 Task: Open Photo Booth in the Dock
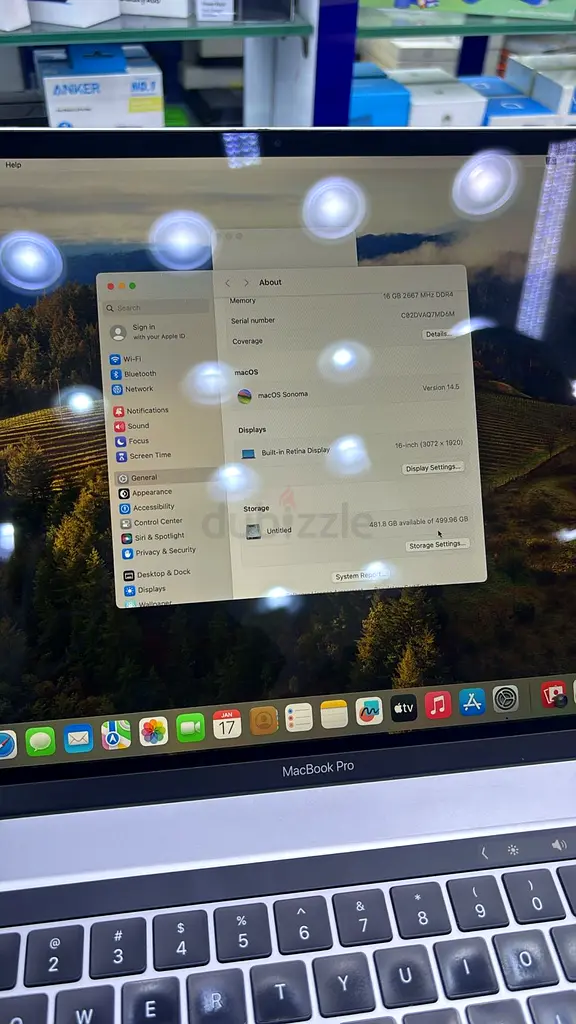tap(553, 694)
